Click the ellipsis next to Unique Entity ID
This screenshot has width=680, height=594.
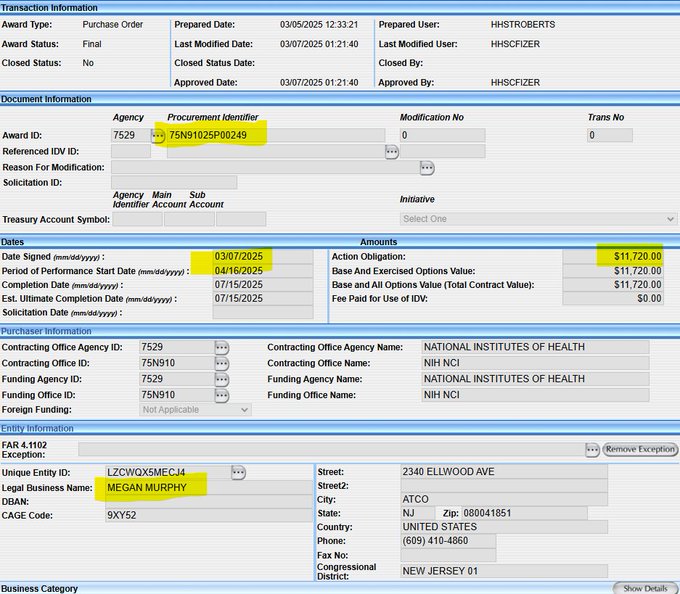238,472
